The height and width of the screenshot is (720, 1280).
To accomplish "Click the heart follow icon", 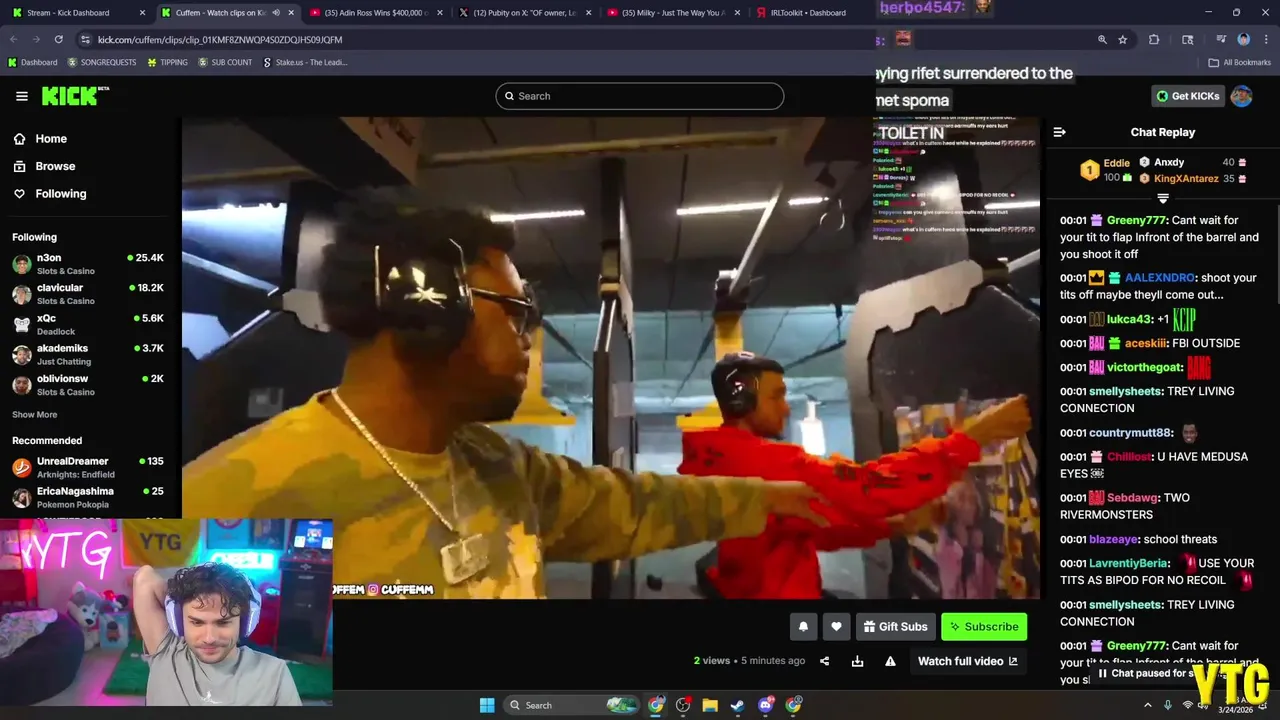I will click(836, 627).
